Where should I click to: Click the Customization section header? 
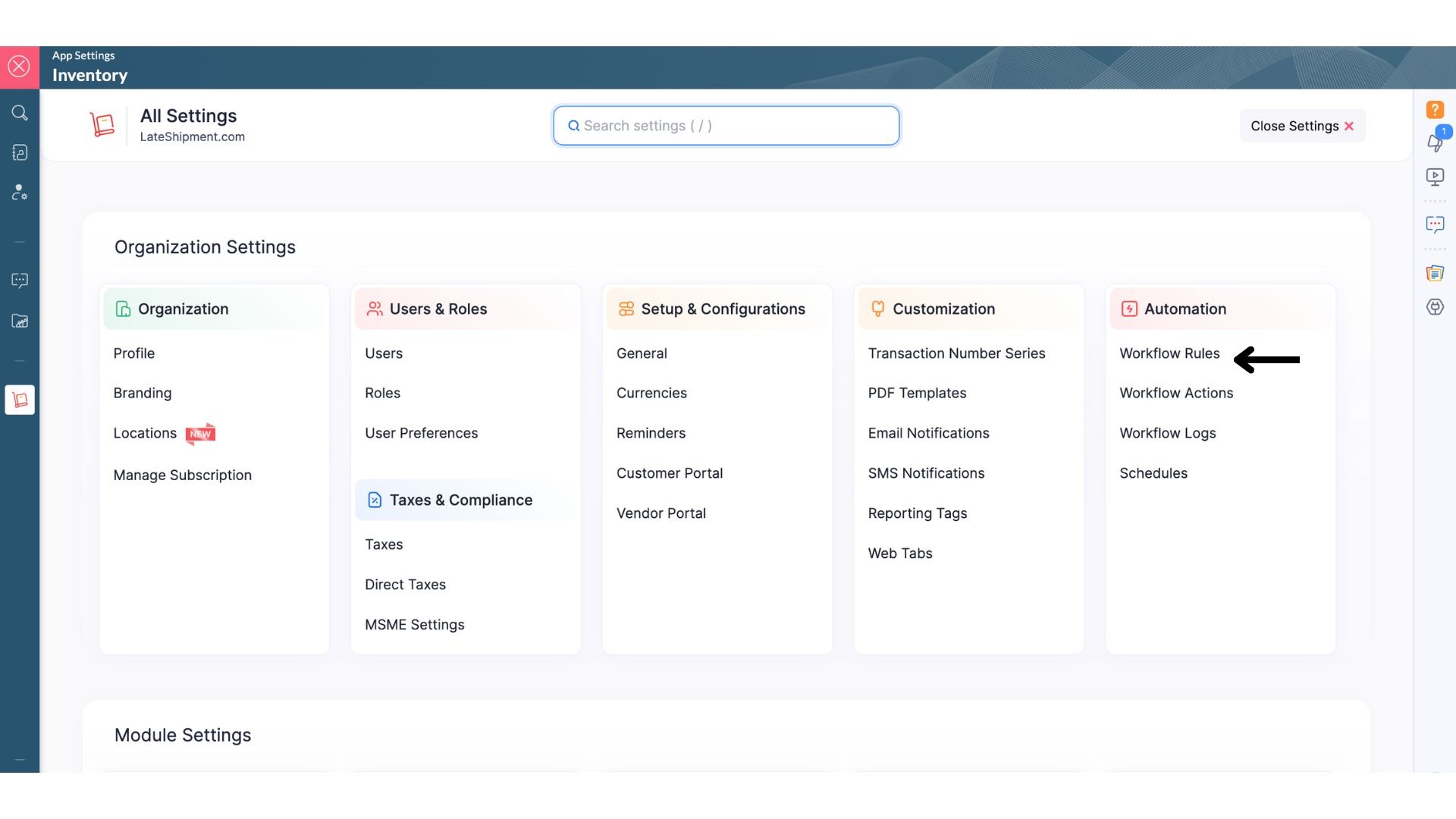pyautogui.click(x=943, y=309)
